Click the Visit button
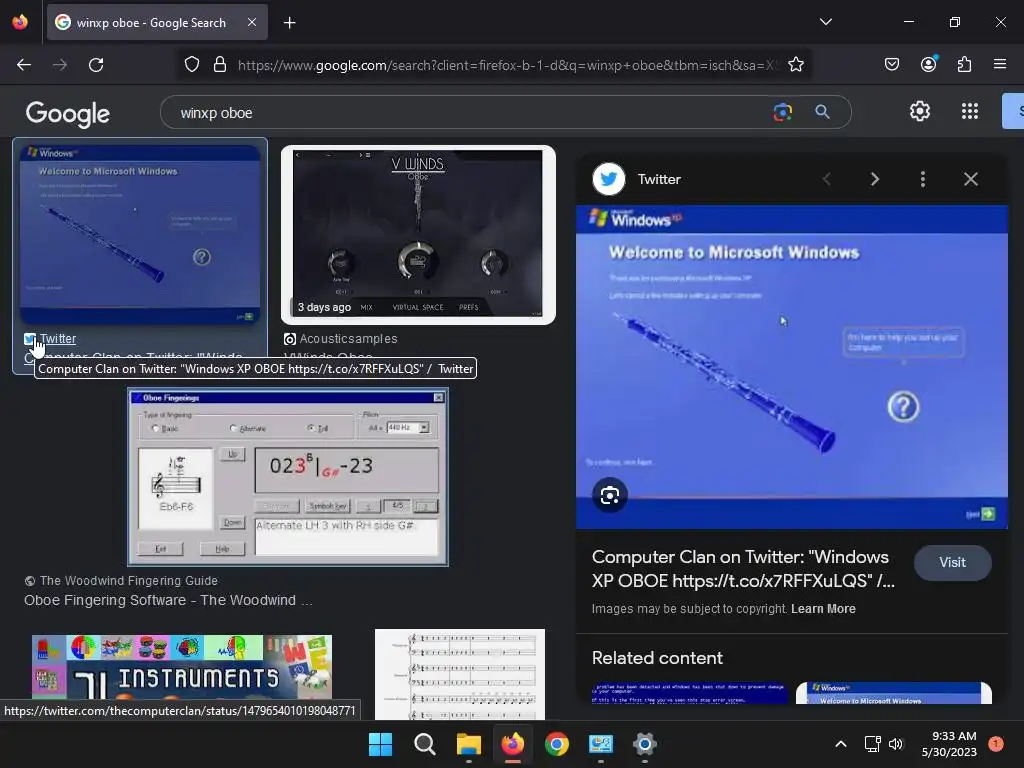 click(952, 562)
